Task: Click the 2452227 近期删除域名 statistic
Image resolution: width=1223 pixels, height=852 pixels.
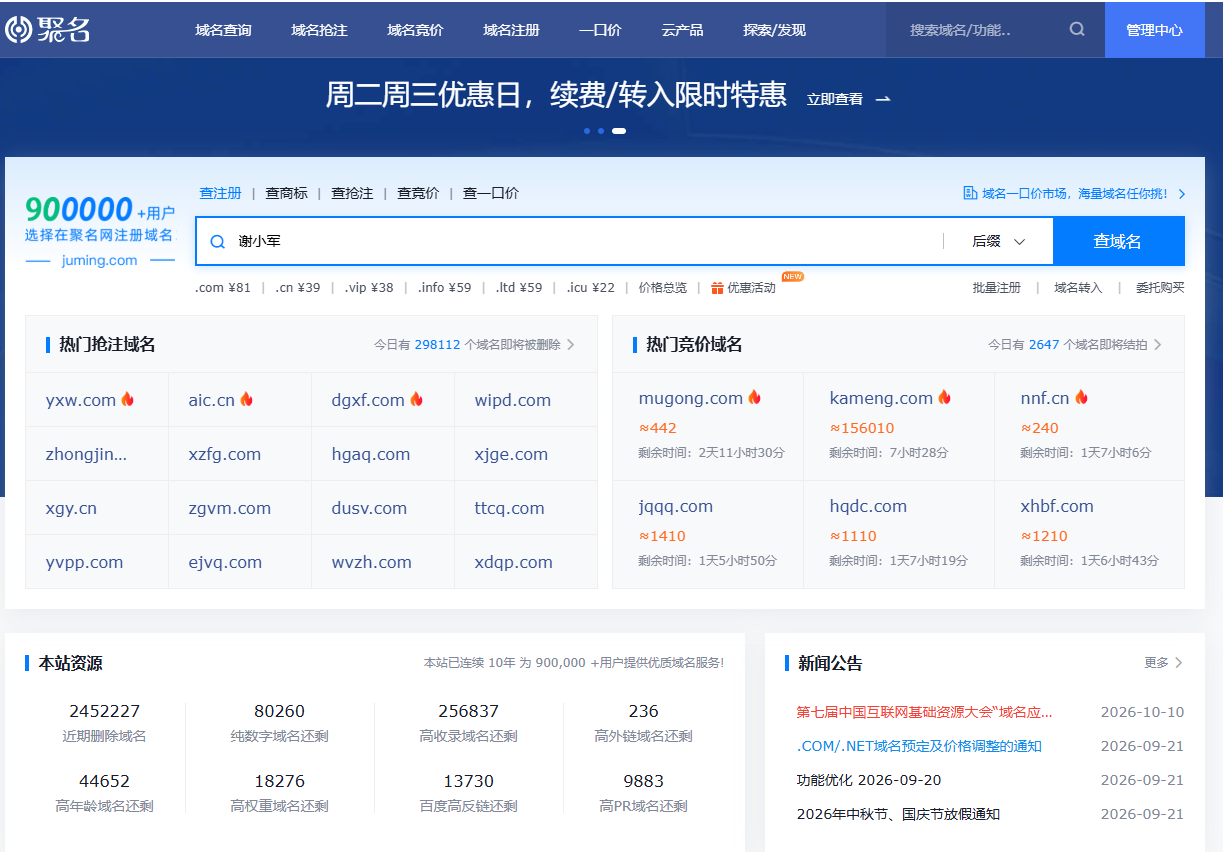Action: click(104, 723)
